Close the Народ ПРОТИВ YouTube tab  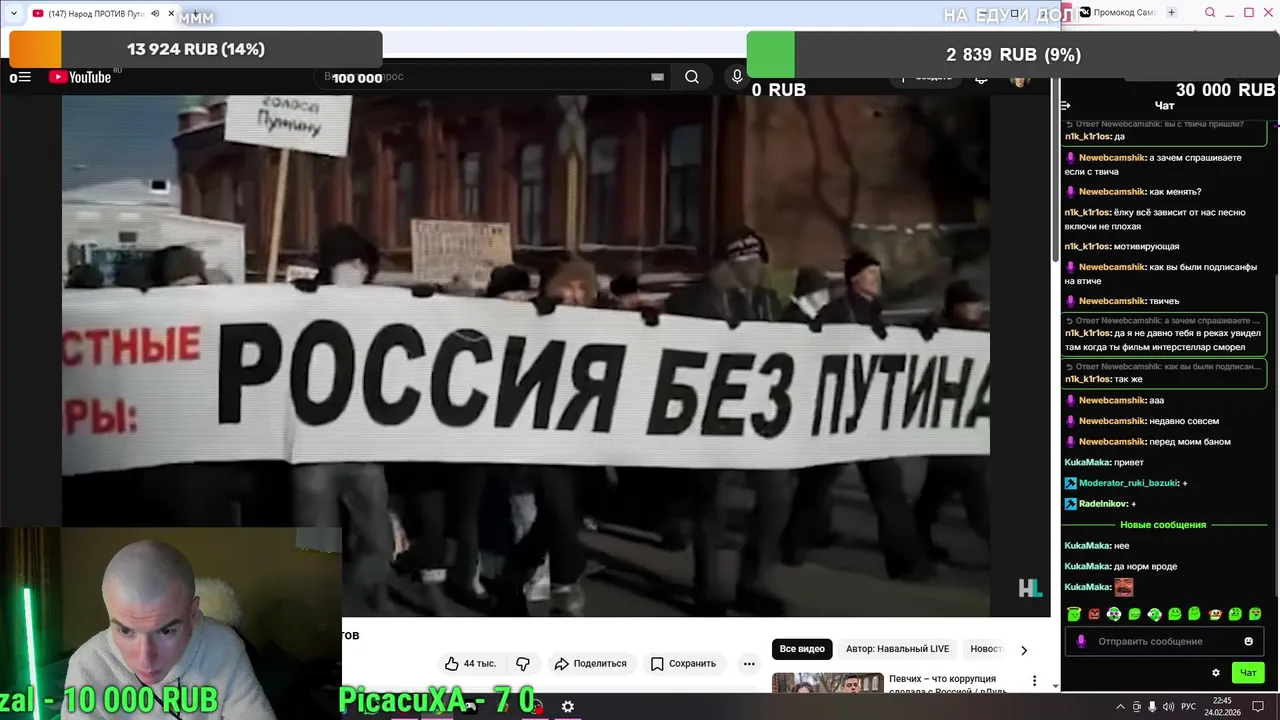(x=171, y=14)
